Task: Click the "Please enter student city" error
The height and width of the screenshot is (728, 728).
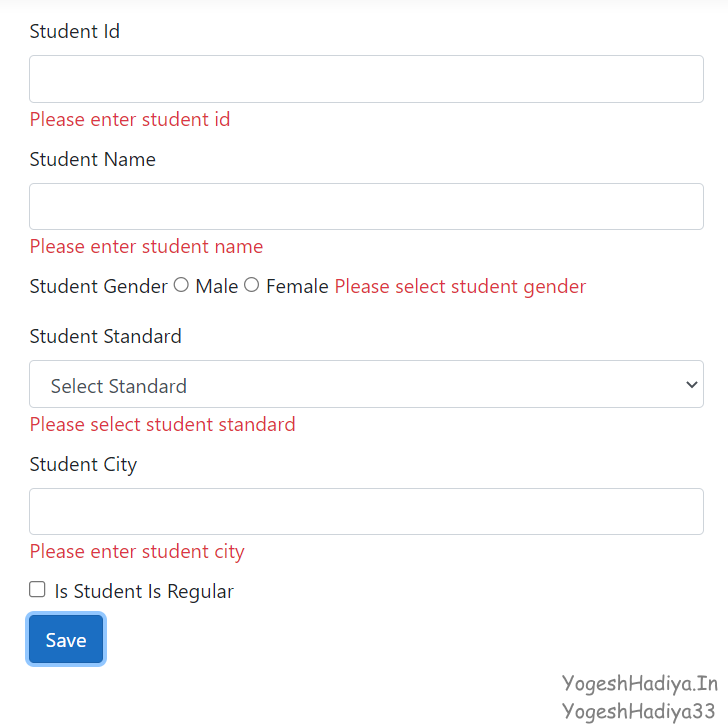Action: [x=137, y=552]
